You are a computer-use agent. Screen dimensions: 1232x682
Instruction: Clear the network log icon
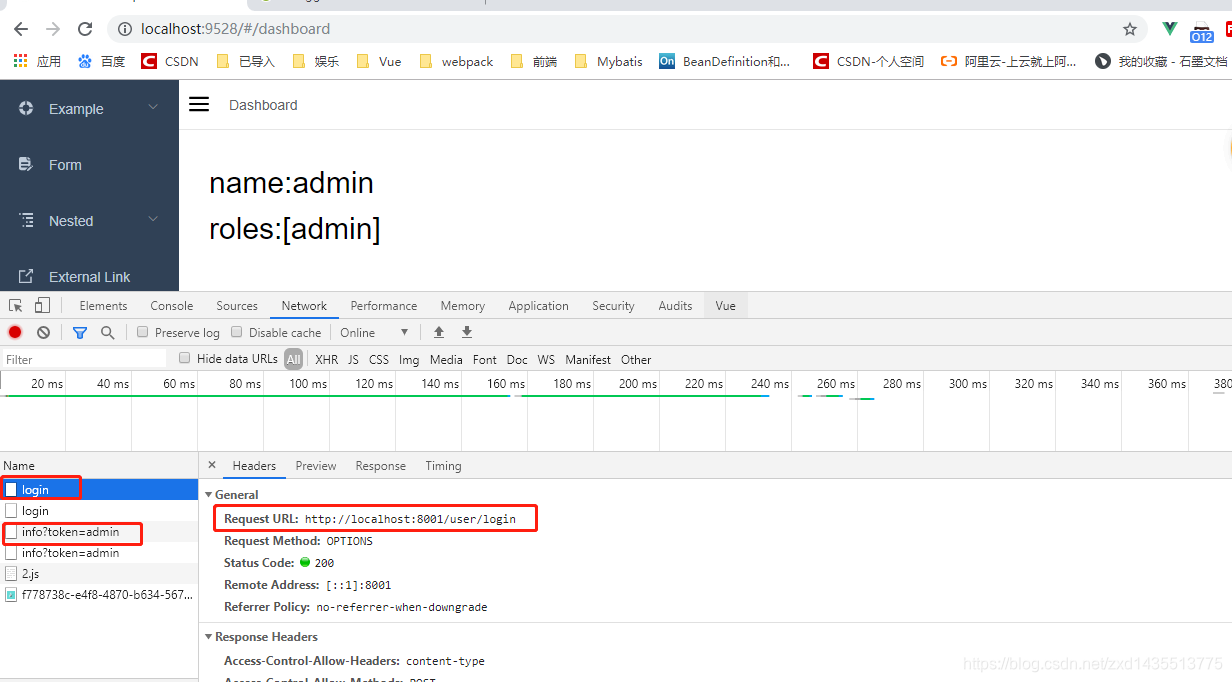(43, 332)
